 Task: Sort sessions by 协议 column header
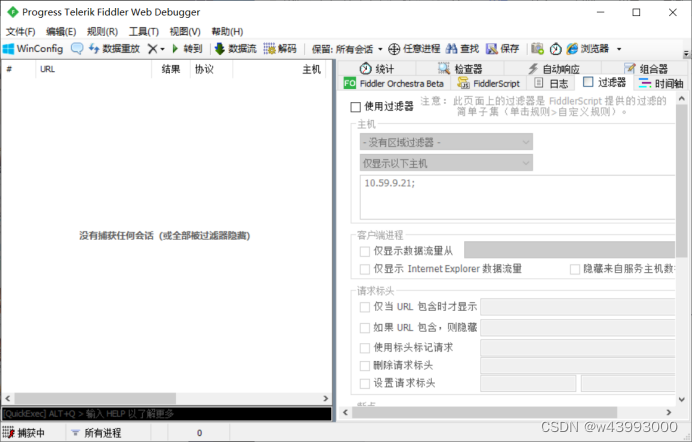click(x=212, y=69)
